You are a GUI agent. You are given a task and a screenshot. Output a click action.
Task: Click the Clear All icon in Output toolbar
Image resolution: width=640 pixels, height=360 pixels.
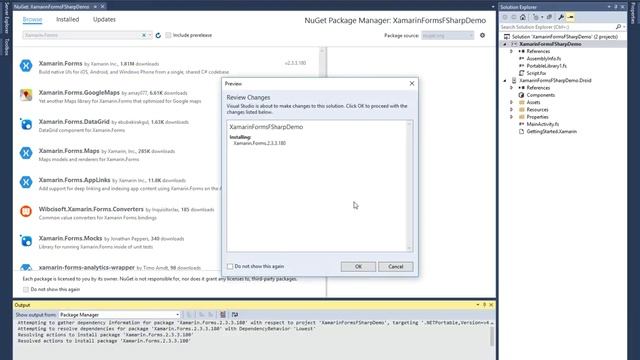[223, 315]
